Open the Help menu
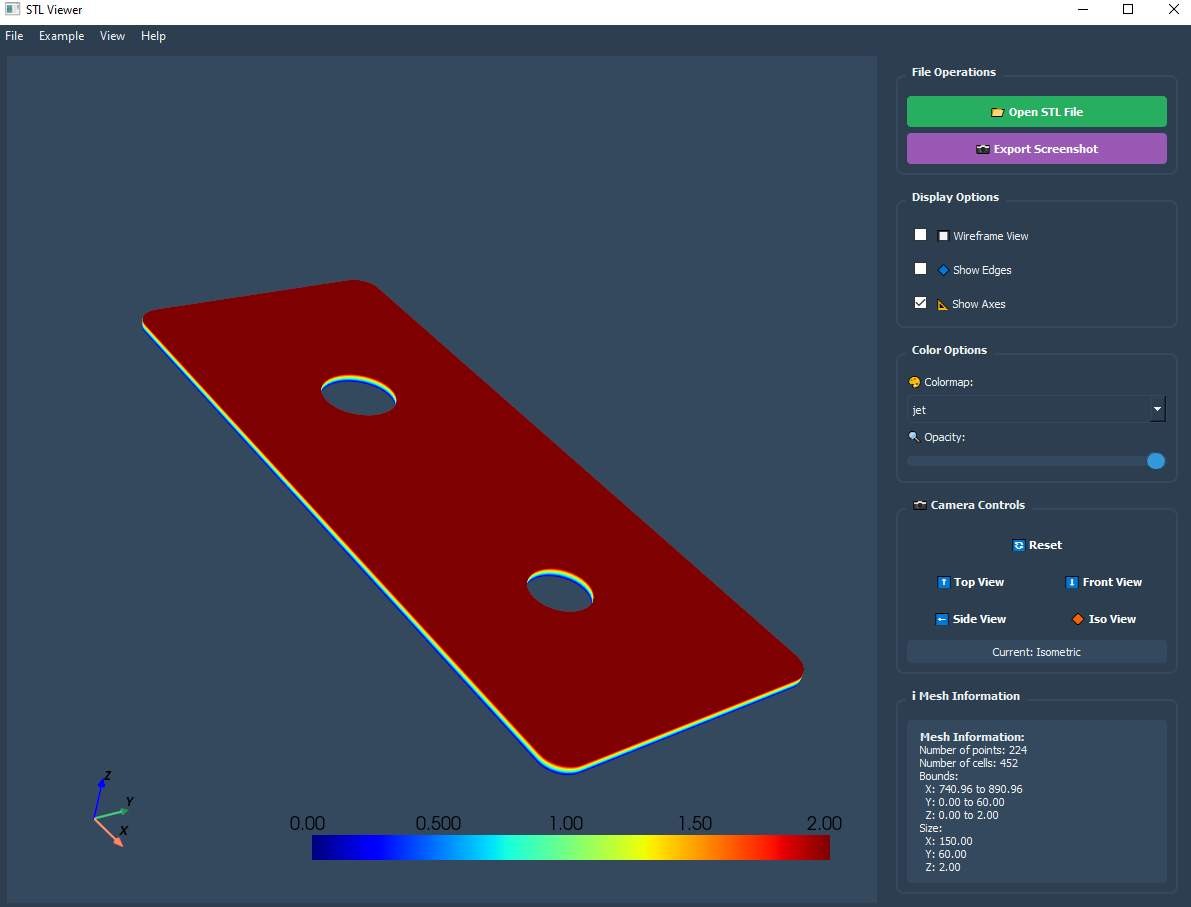The height and width of the screenshot is (907, 1191). click(153, 36)
